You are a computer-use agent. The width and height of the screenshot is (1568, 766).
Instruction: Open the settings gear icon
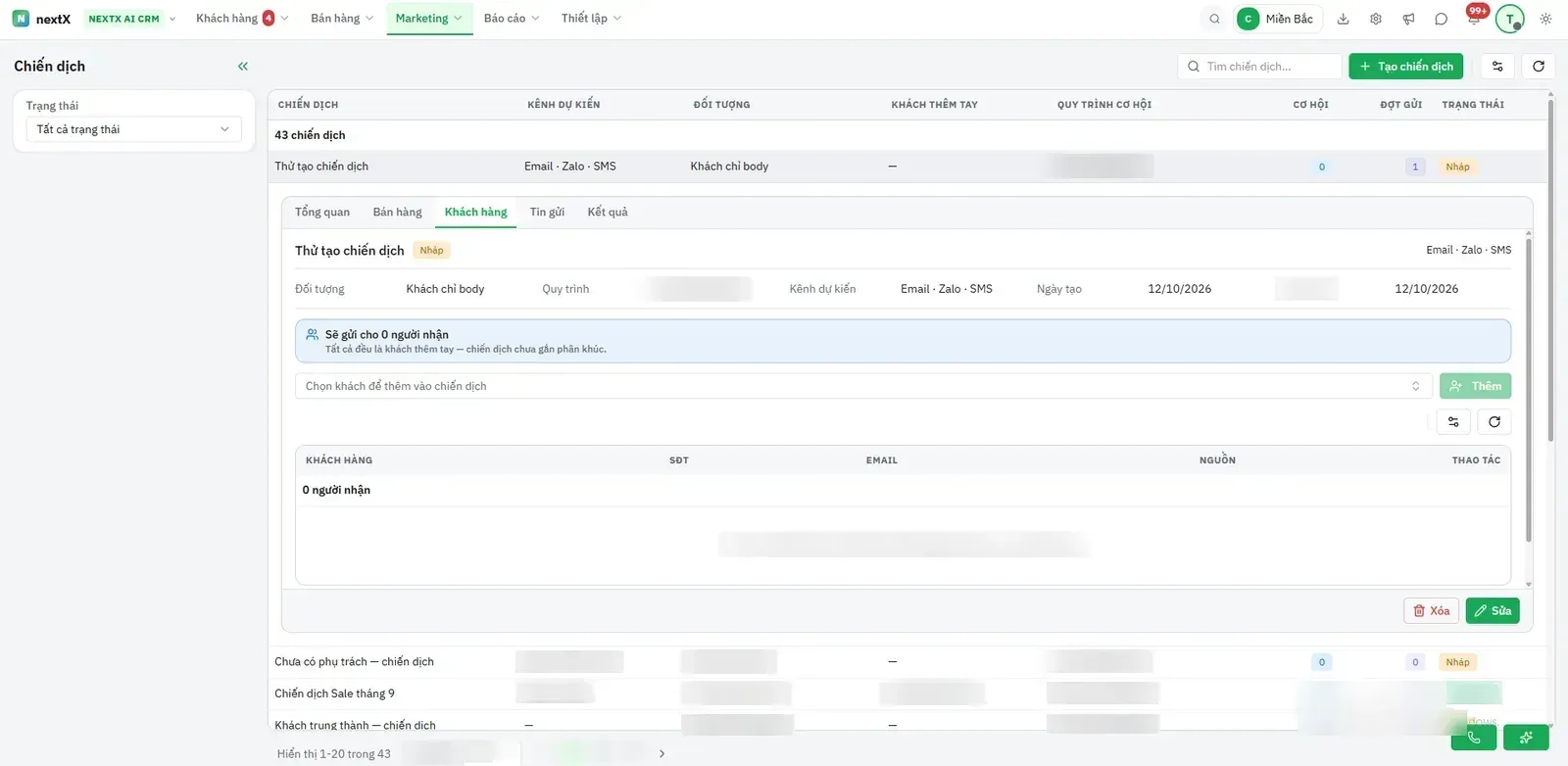pos(1376,19)
